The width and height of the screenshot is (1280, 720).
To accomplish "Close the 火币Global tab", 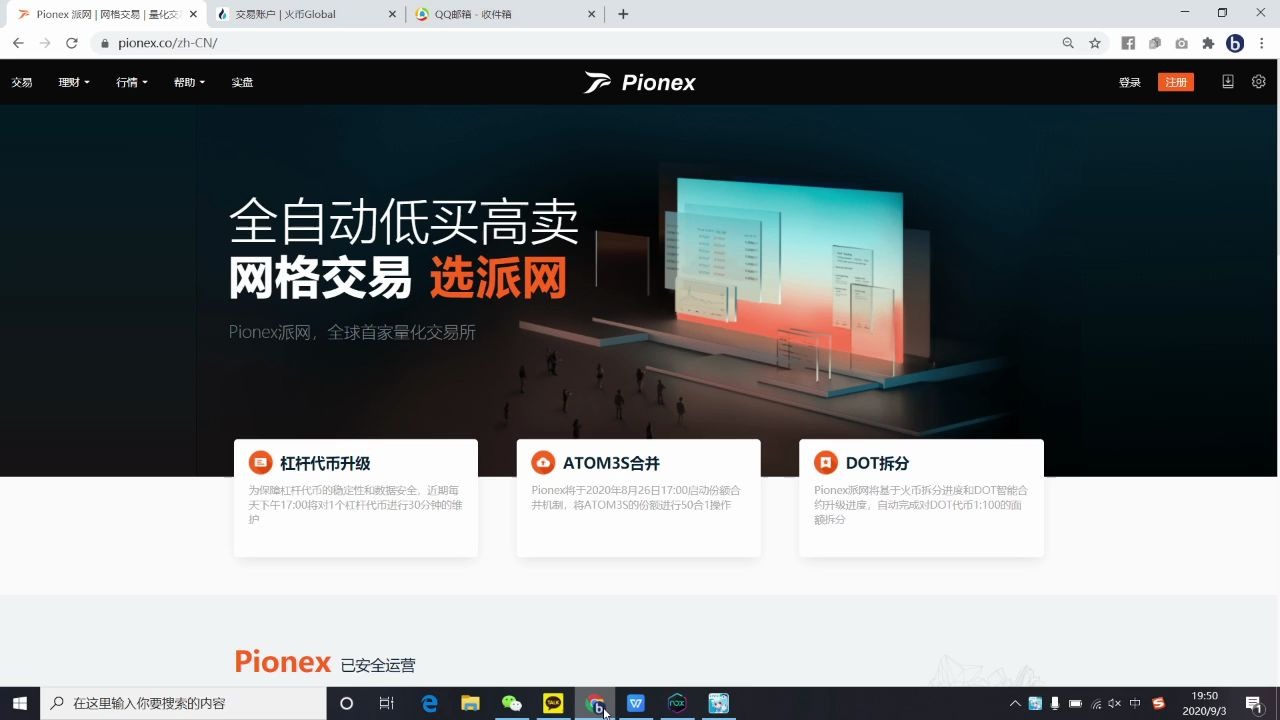I will 393,14.
